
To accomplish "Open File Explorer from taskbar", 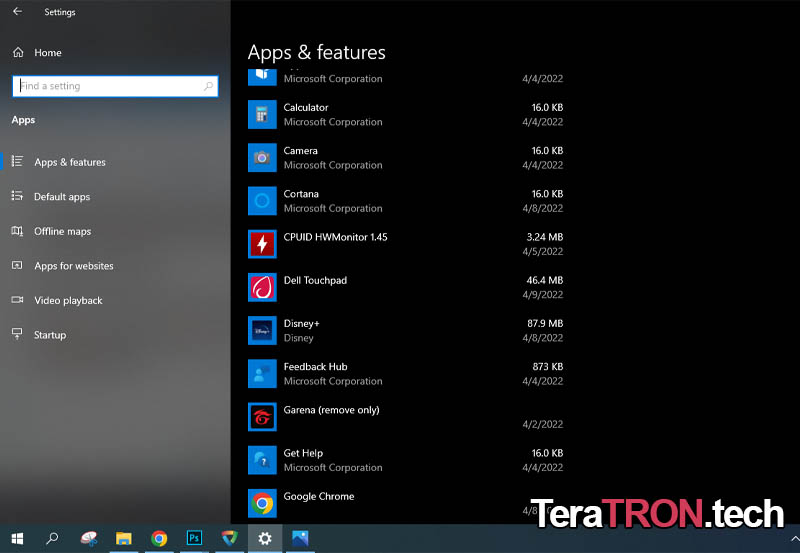I will tap(123, 538).
